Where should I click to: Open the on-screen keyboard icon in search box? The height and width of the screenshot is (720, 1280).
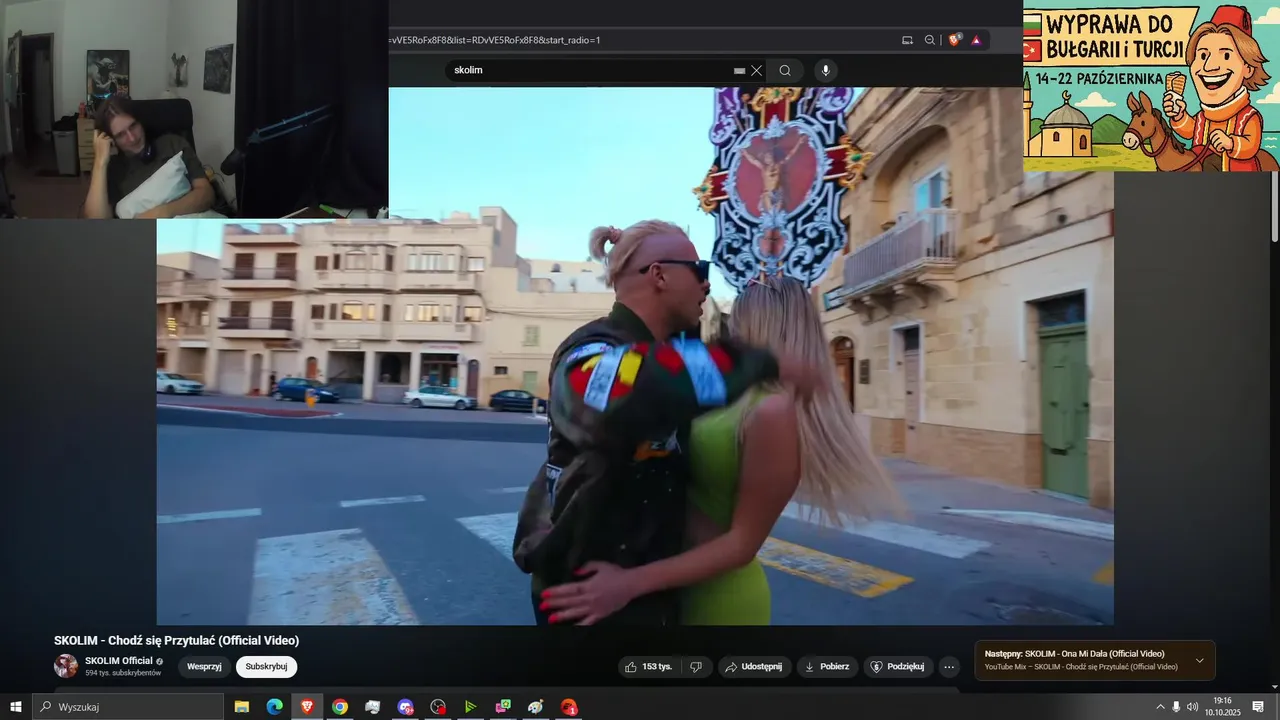pyautogui.click(x=740, y=70)
